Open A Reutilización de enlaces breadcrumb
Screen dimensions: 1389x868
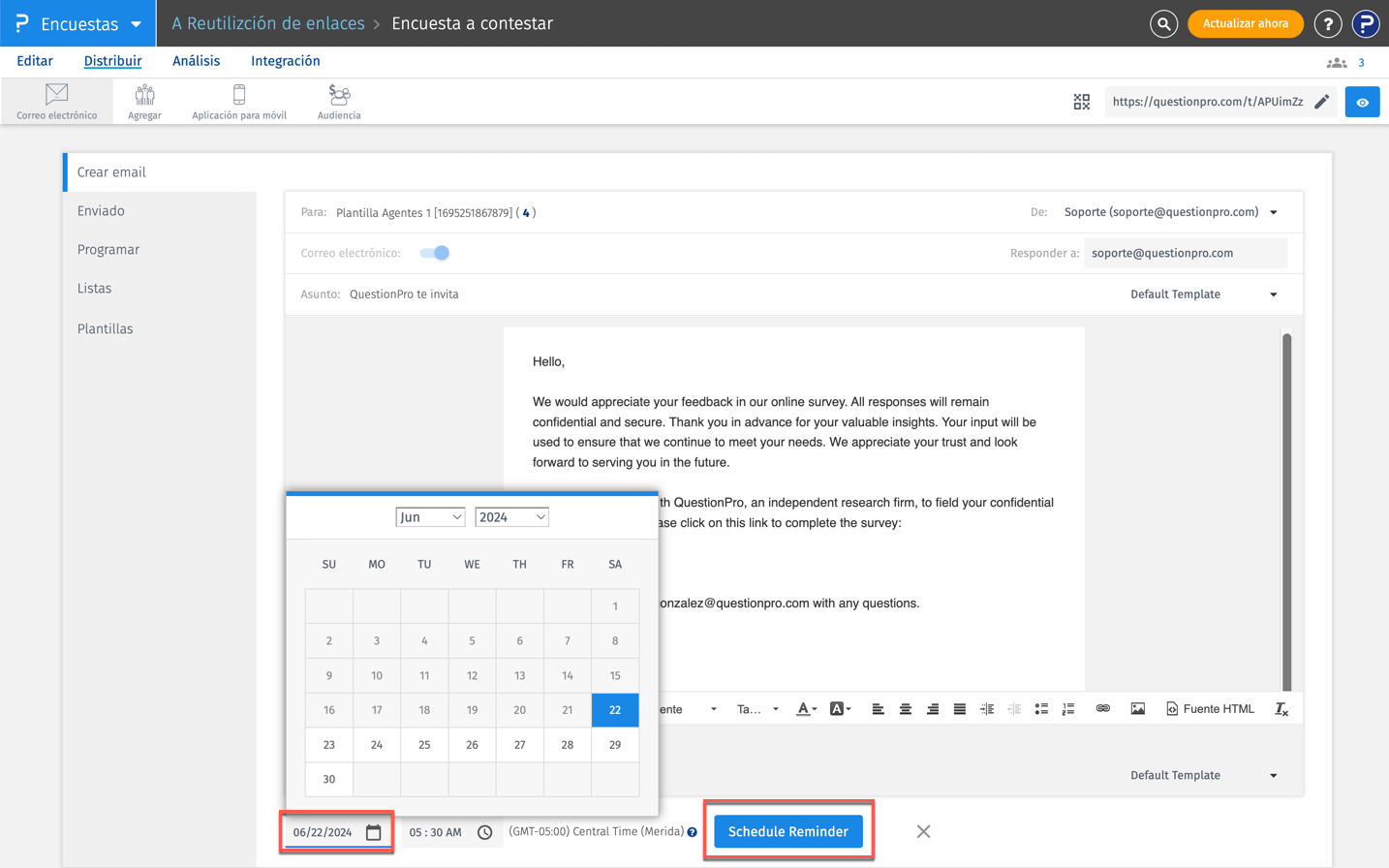[268, 23]
